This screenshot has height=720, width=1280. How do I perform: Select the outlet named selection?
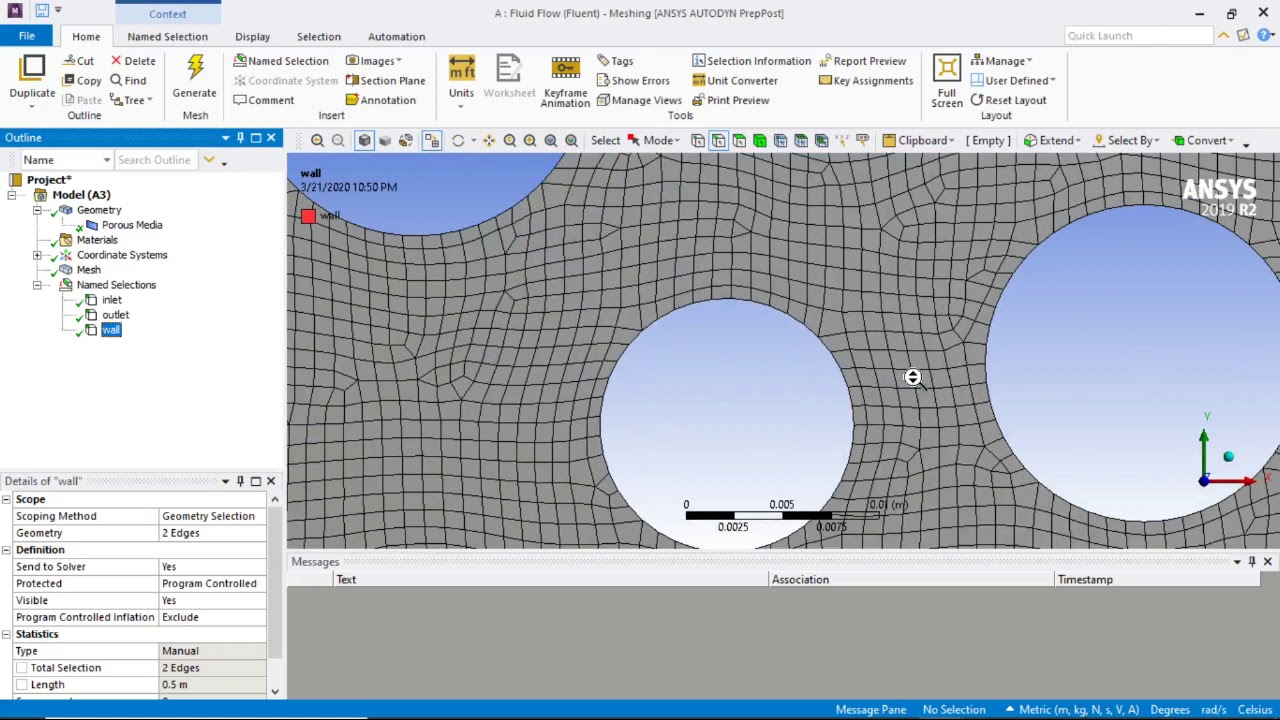[115, 315]
